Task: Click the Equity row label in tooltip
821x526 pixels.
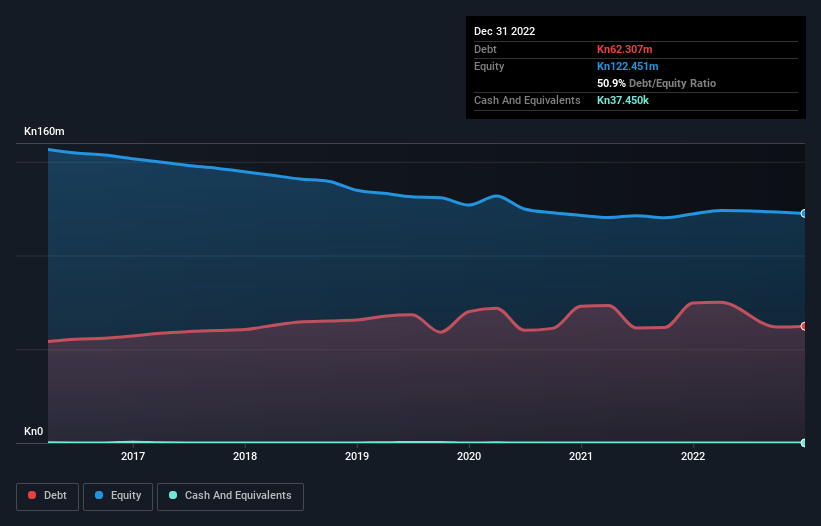Action: tap(489, 66)
